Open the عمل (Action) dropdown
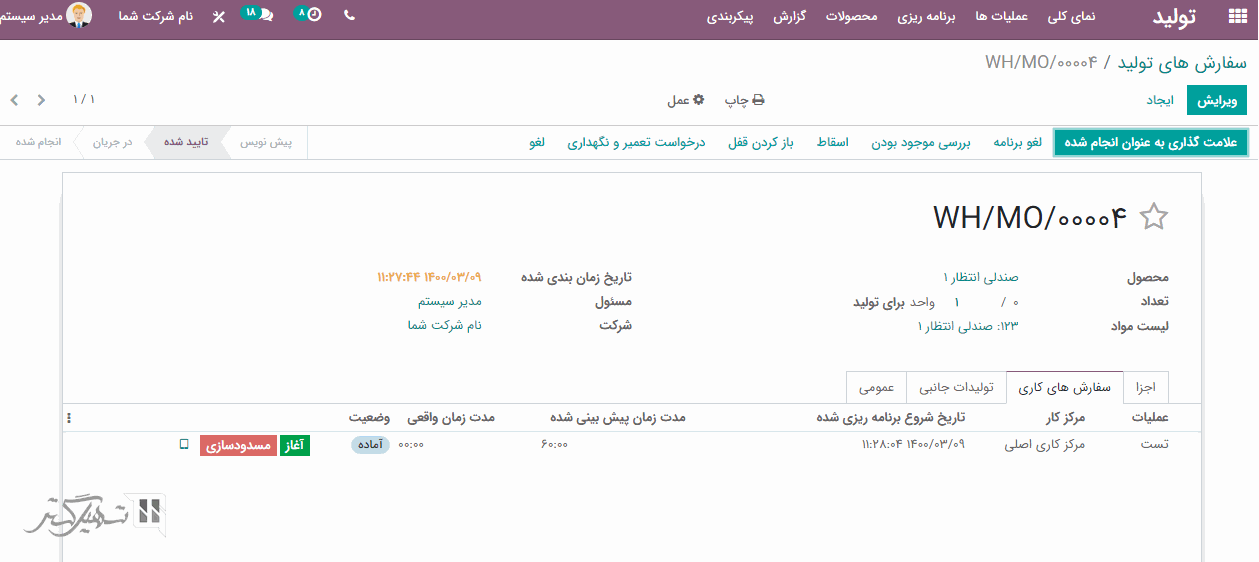Image resolution: width=1259 pixels, height=562 pixels. (686, 100)
